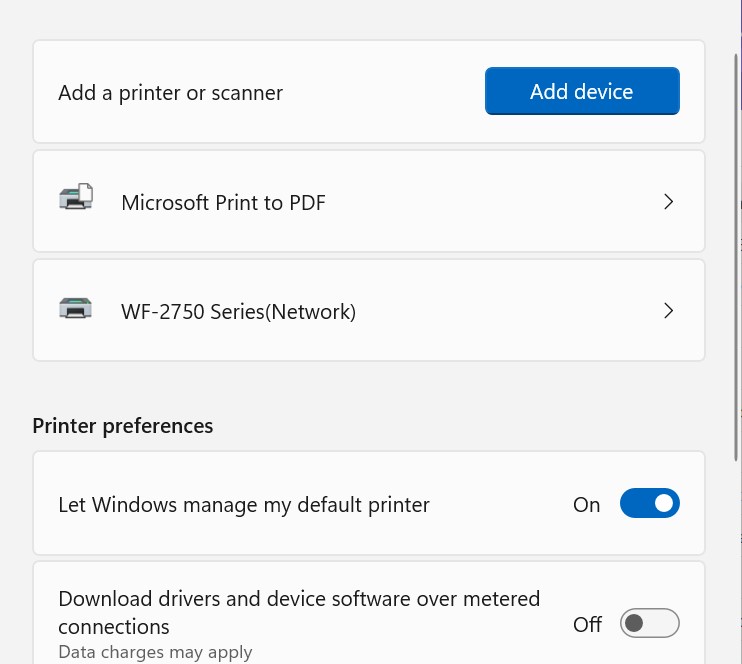Image resolution: width=742 pixels, height=664 pixels.
Task: Click 'Let Windows manage my default printer' text
Action: pyautogui.click(x=244, y=505)
